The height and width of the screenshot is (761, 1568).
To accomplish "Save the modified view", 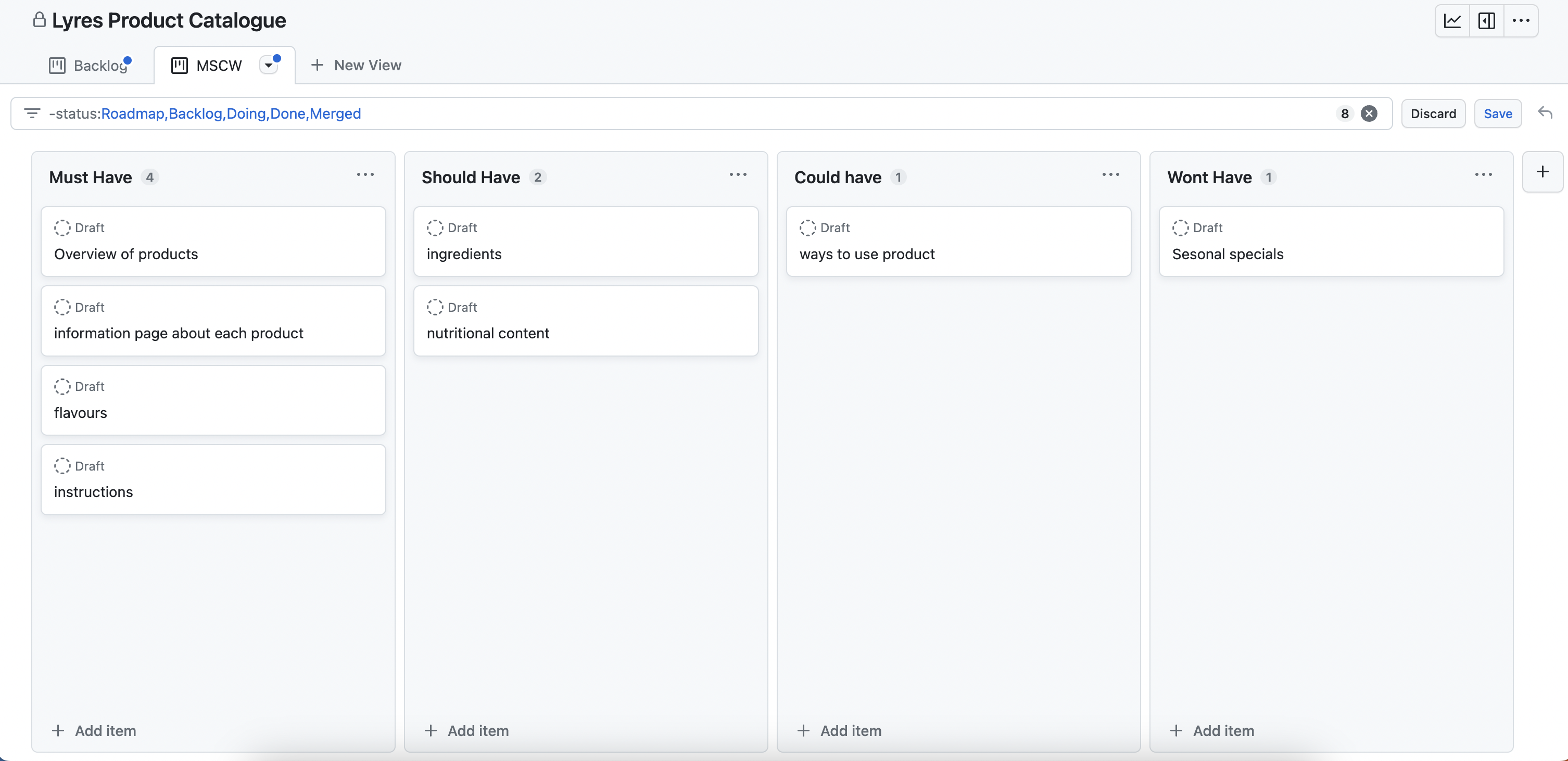I will (x=1498, y=113).
